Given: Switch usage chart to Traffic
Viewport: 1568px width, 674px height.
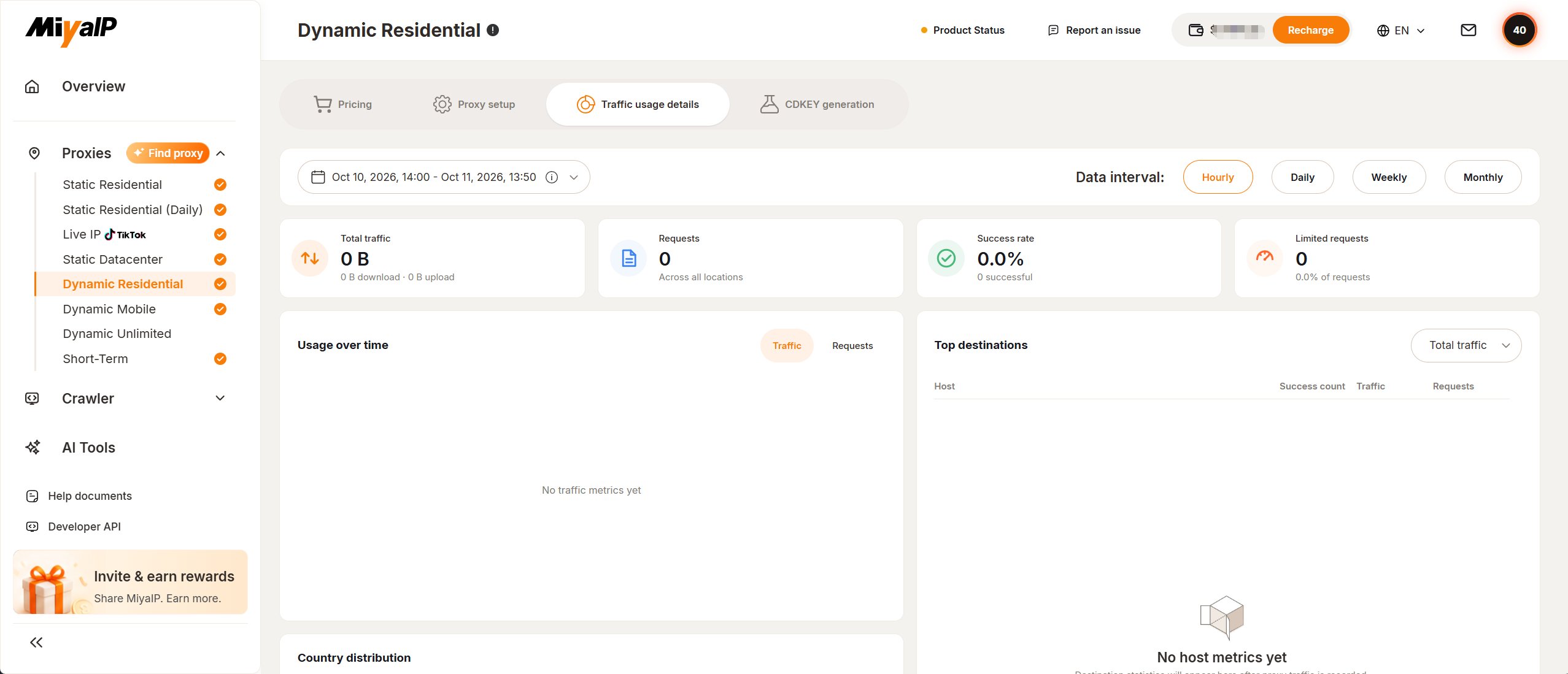Looking at the screenshot, I should [787, 346].
